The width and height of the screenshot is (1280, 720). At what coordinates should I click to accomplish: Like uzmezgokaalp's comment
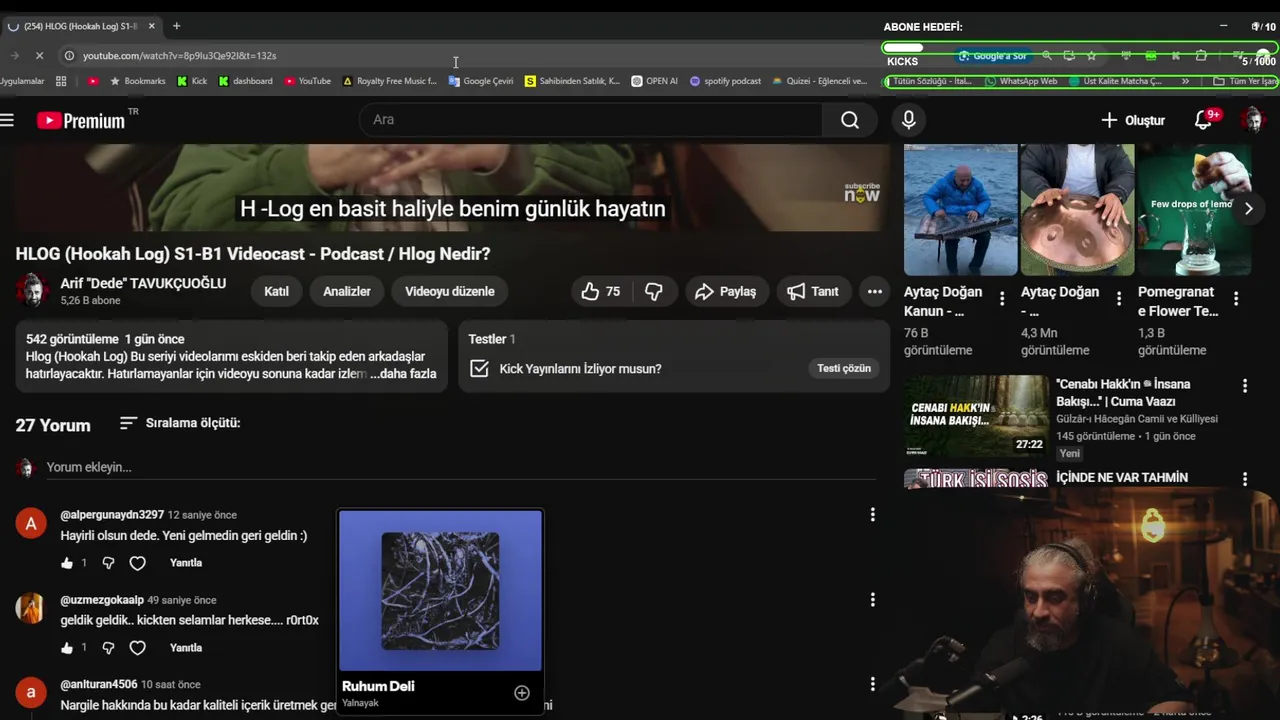[x=67, y=648]
